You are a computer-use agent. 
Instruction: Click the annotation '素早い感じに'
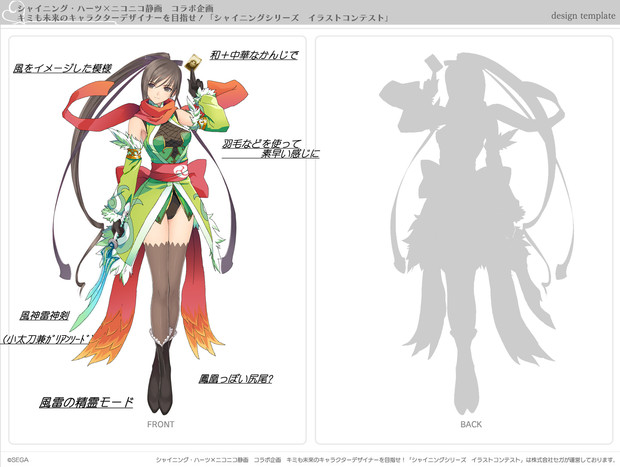click(290, 153)
